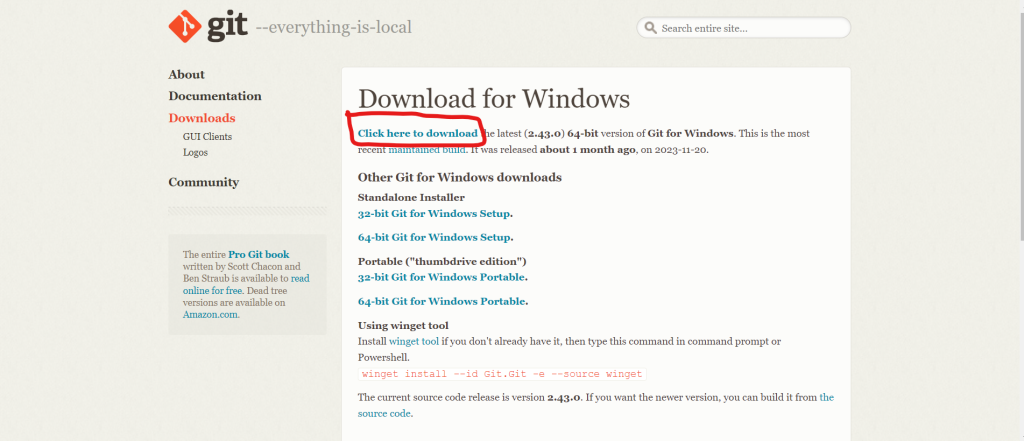The width and height of the screenshot is (1024, 441).
Task: Download 32-bit Git for Windows Setup
Action: pos(434,213)
